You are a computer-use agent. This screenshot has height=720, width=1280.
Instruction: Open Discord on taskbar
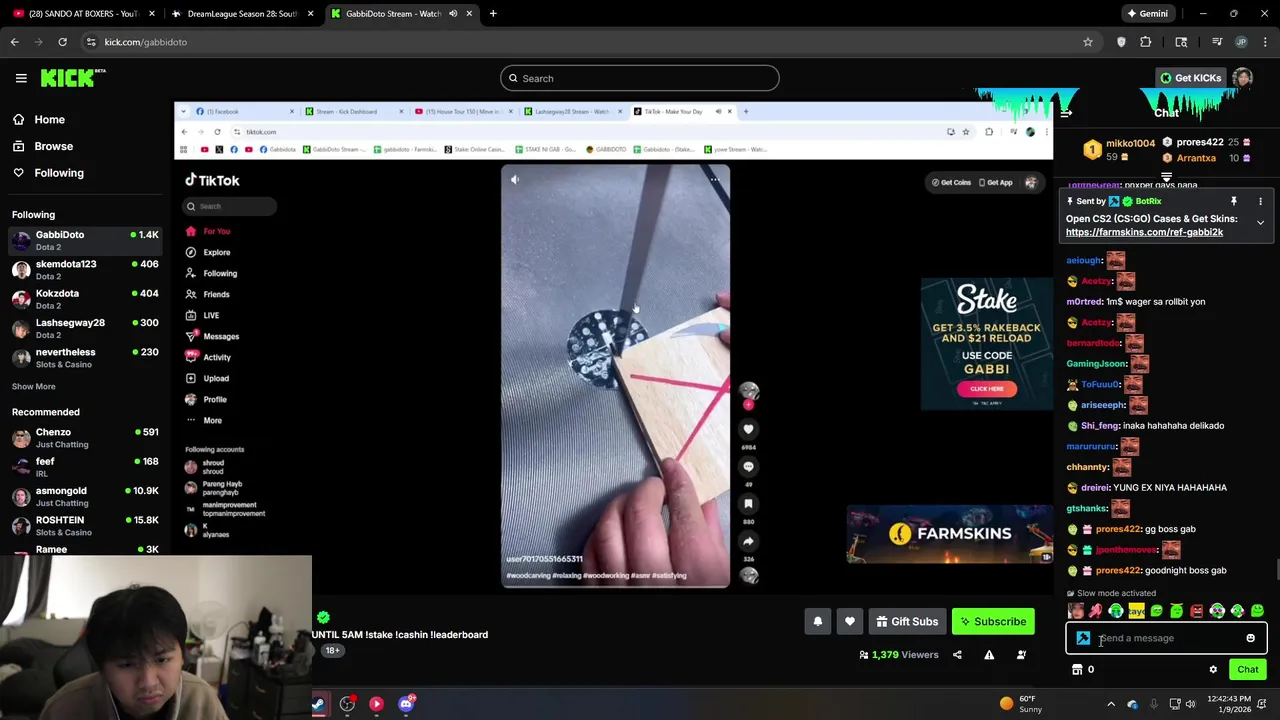[x=406, y=704]
